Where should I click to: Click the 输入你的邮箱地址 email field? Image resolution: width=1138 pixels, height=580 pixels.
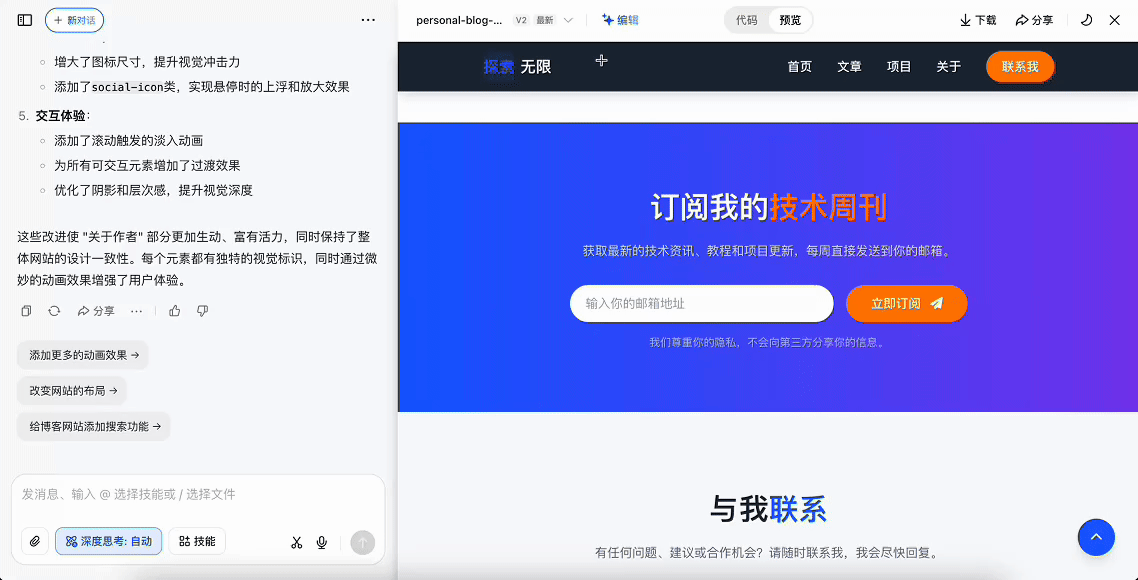pyautogui.click(x=701, y=304)
